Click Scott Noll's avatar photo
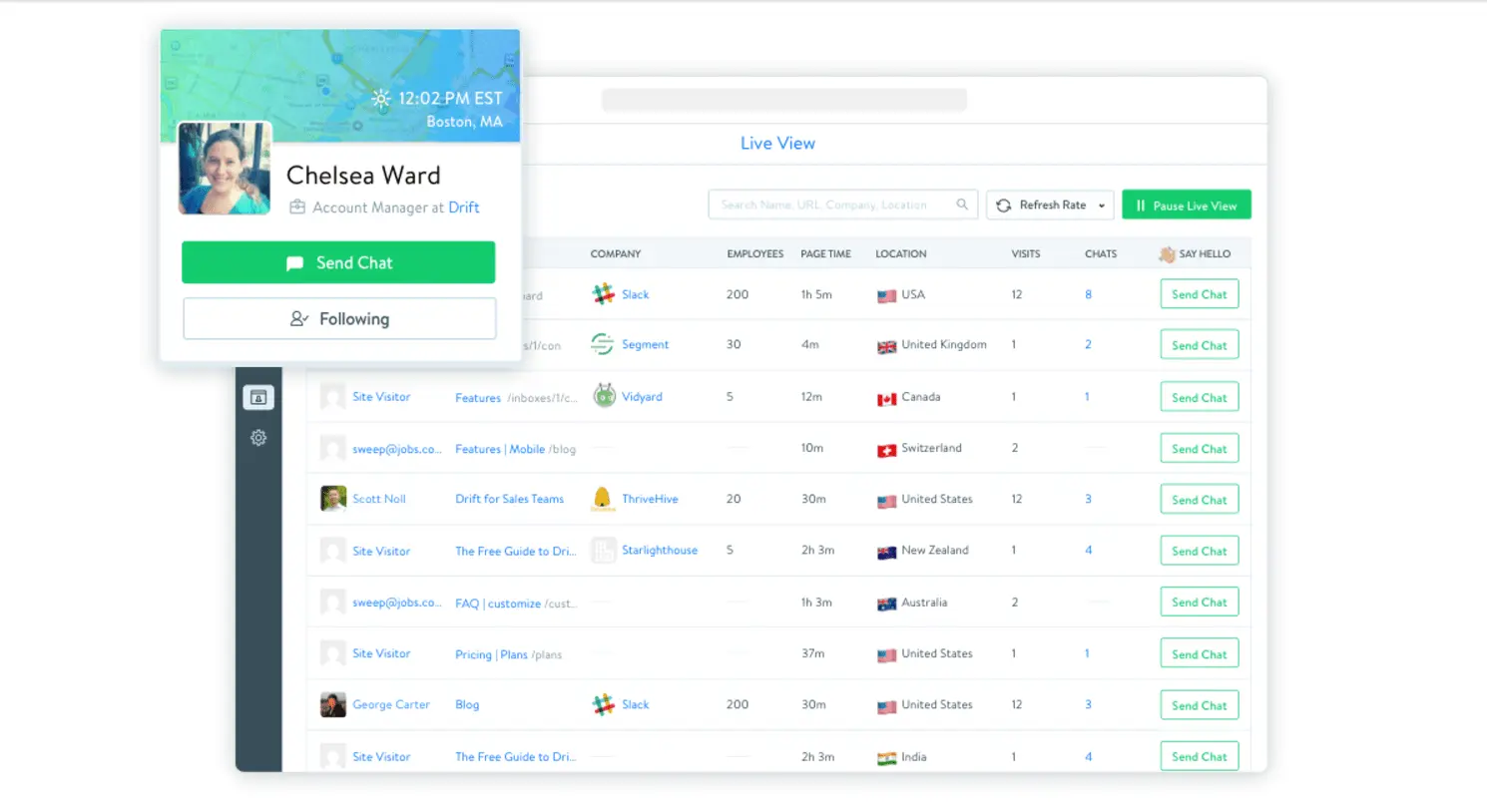1487x812 pixels. 333,499
